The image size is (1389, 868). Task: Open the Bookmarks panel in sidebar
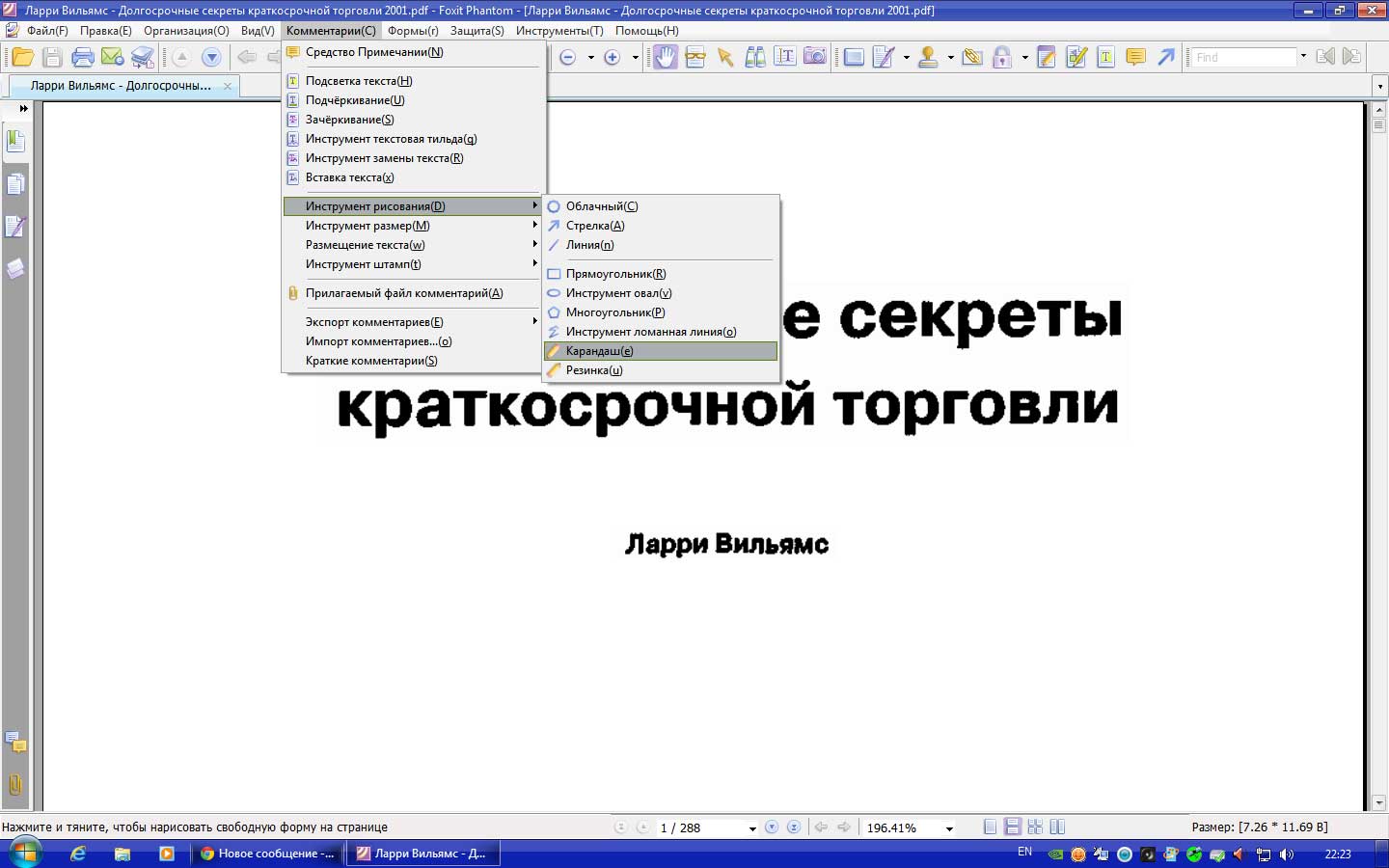coord(15,142)
